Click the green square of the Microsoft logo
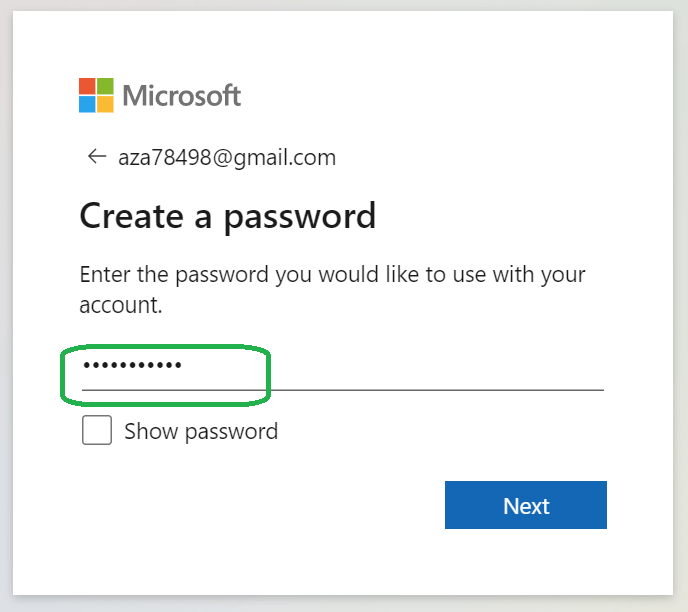The image size is (688, 612). tap(105, 86)
